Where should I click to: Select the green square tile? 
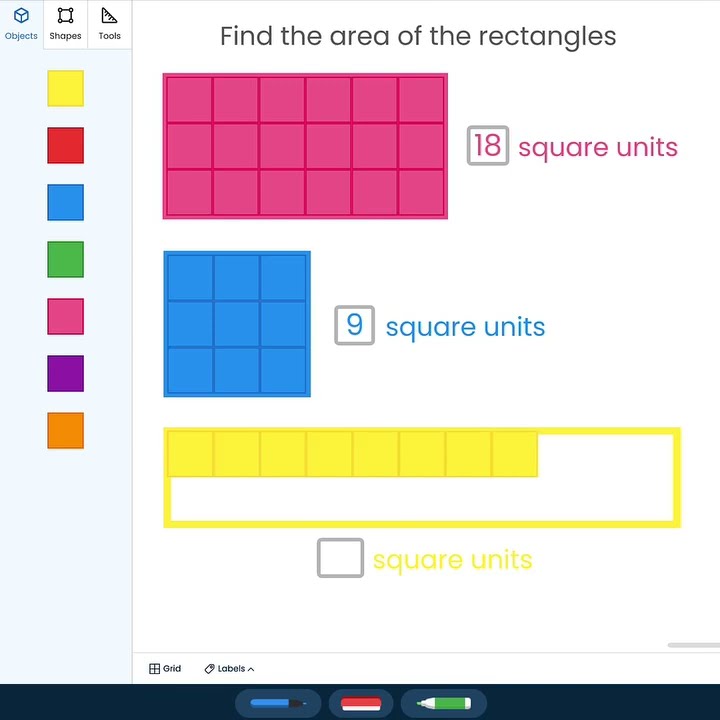(66, 259)
